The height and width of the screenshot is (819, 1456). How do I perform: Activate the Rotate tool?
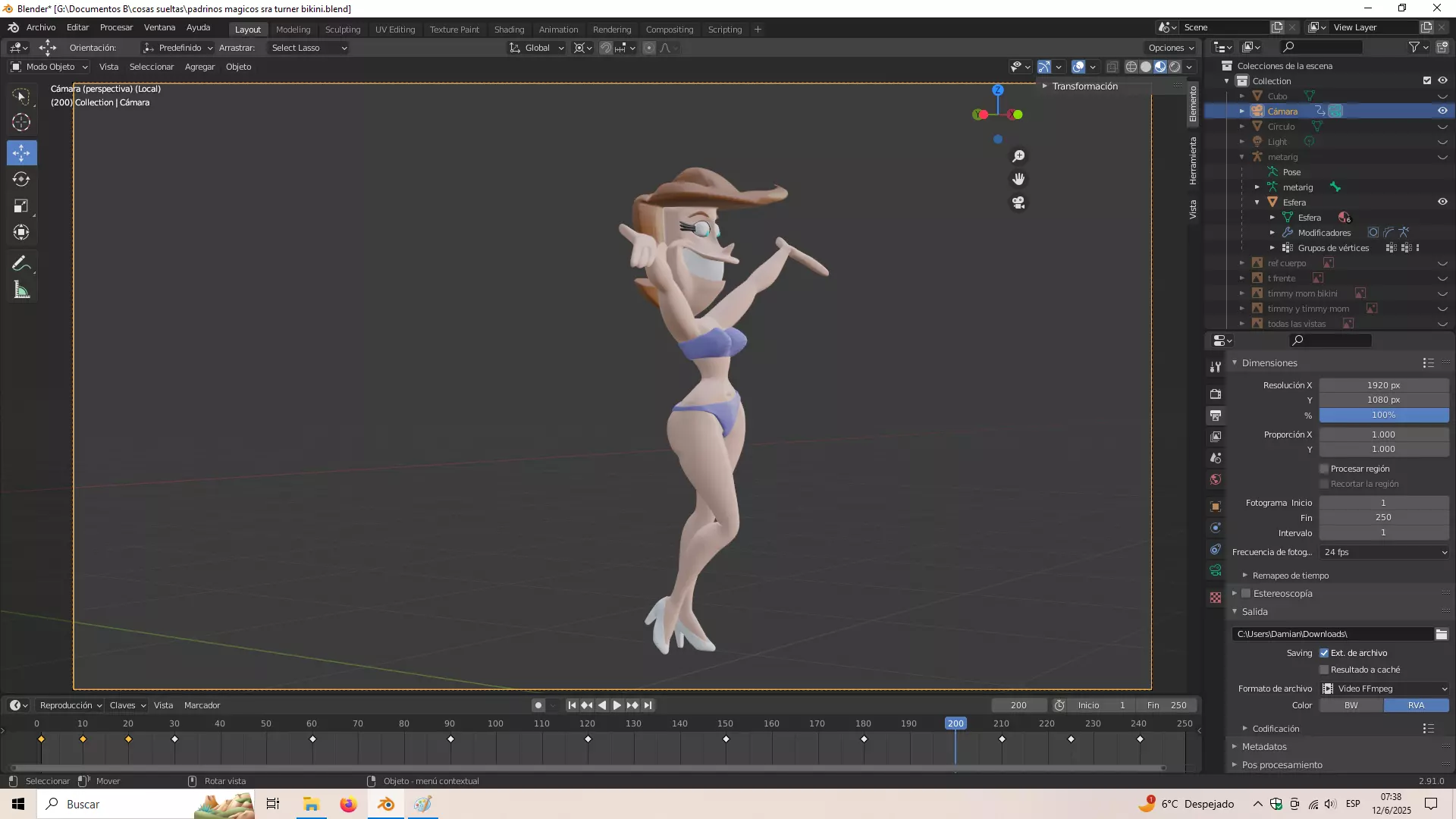[21, 180]
